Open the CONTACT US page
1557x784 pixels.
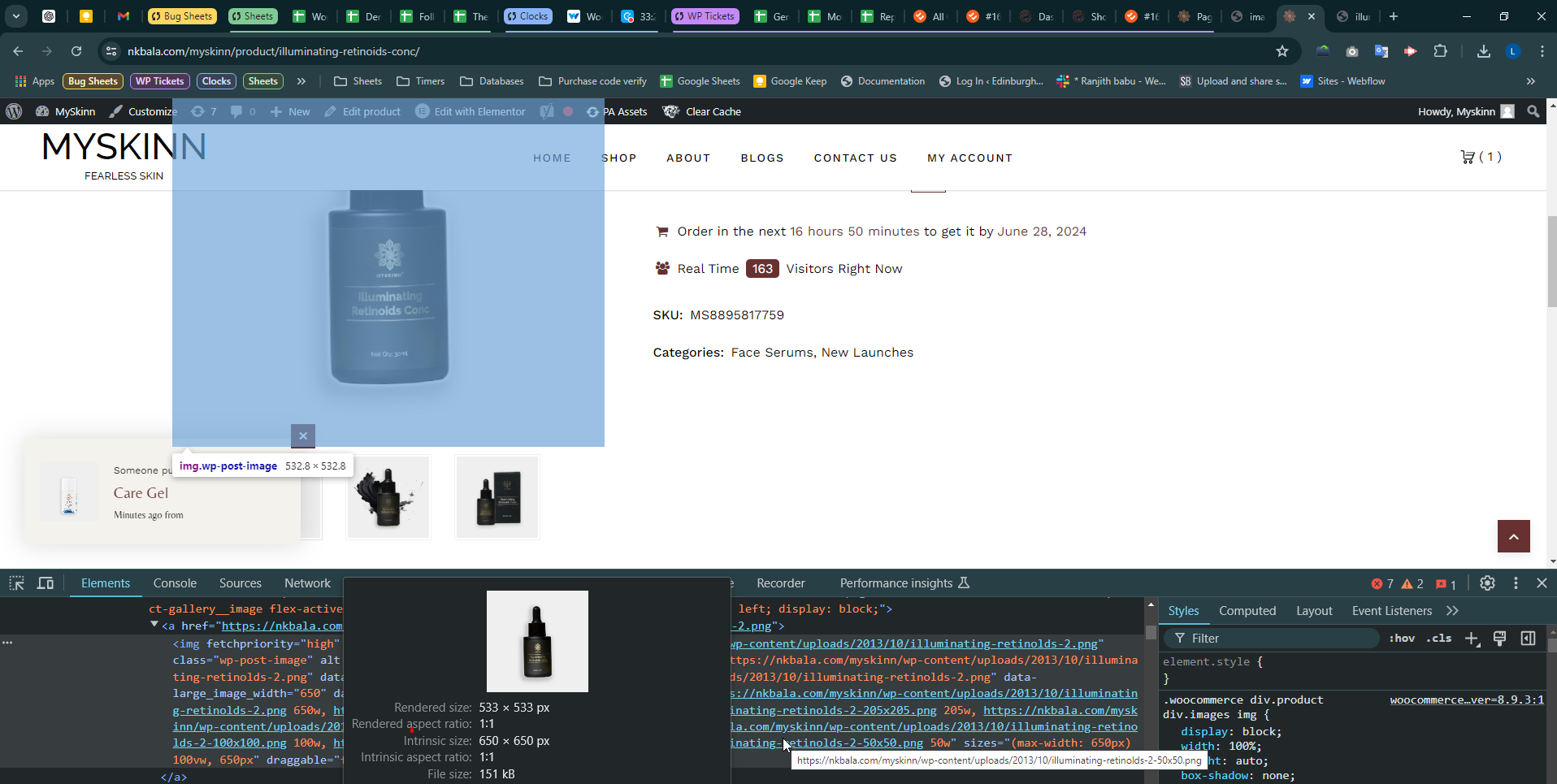click(856, 158)
